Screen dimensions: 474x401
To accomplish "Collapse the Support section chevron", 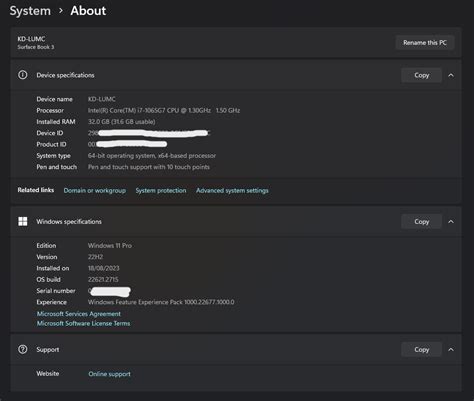I will point(451,350).
